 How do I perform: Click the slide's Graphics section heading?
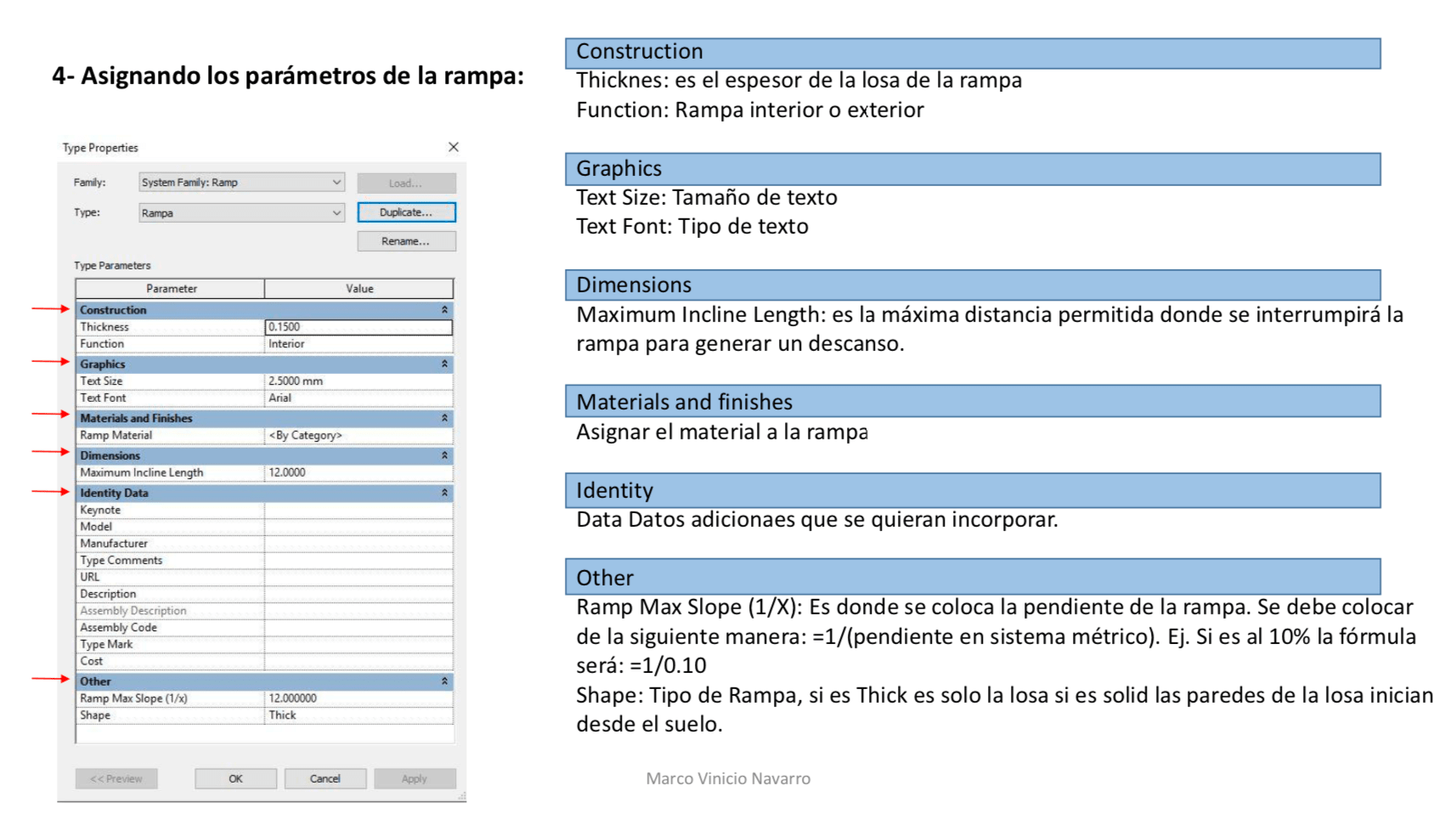coord(619,168)
